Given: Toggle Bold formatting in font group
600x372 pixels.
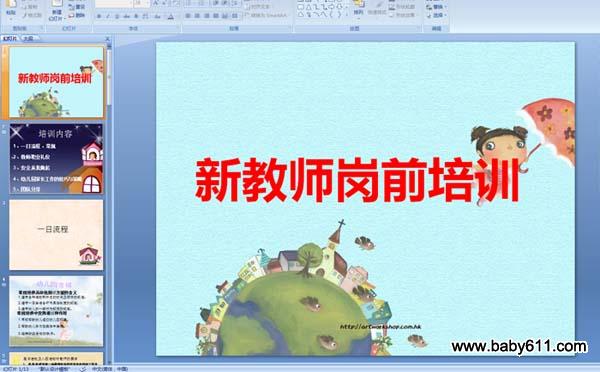Looking at the screenshot, I should pyautogui.click(x=99, y=16).
